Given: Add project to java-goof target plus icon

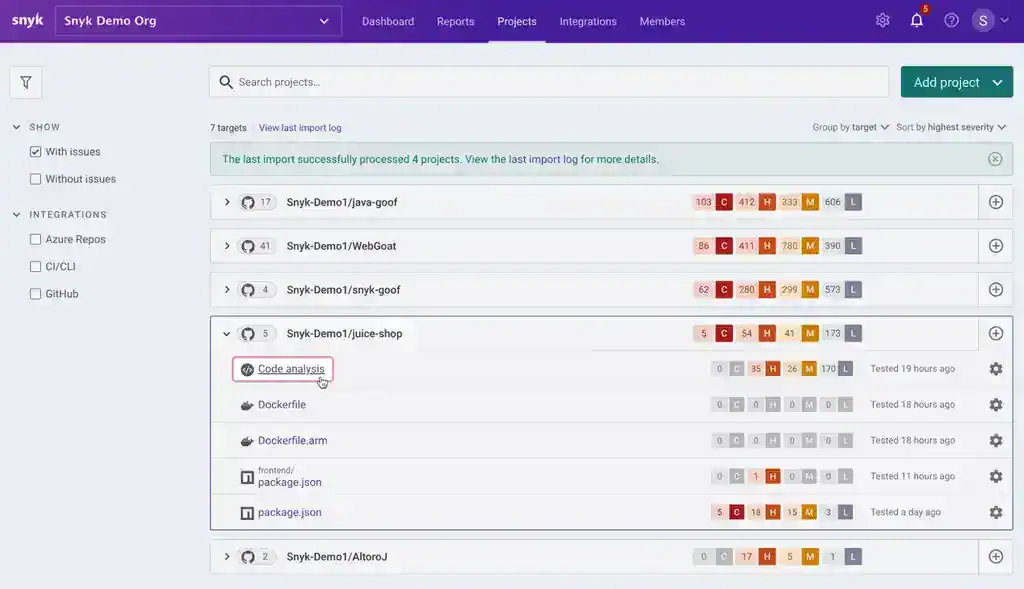Looking at the screenshot, I should point(995,202).
